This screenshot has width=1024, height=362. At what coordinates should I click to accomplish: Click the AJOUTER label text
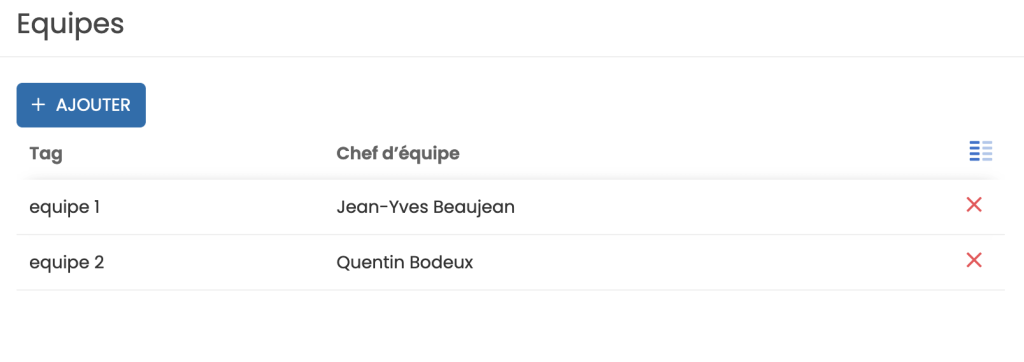[x=93, y=105]
